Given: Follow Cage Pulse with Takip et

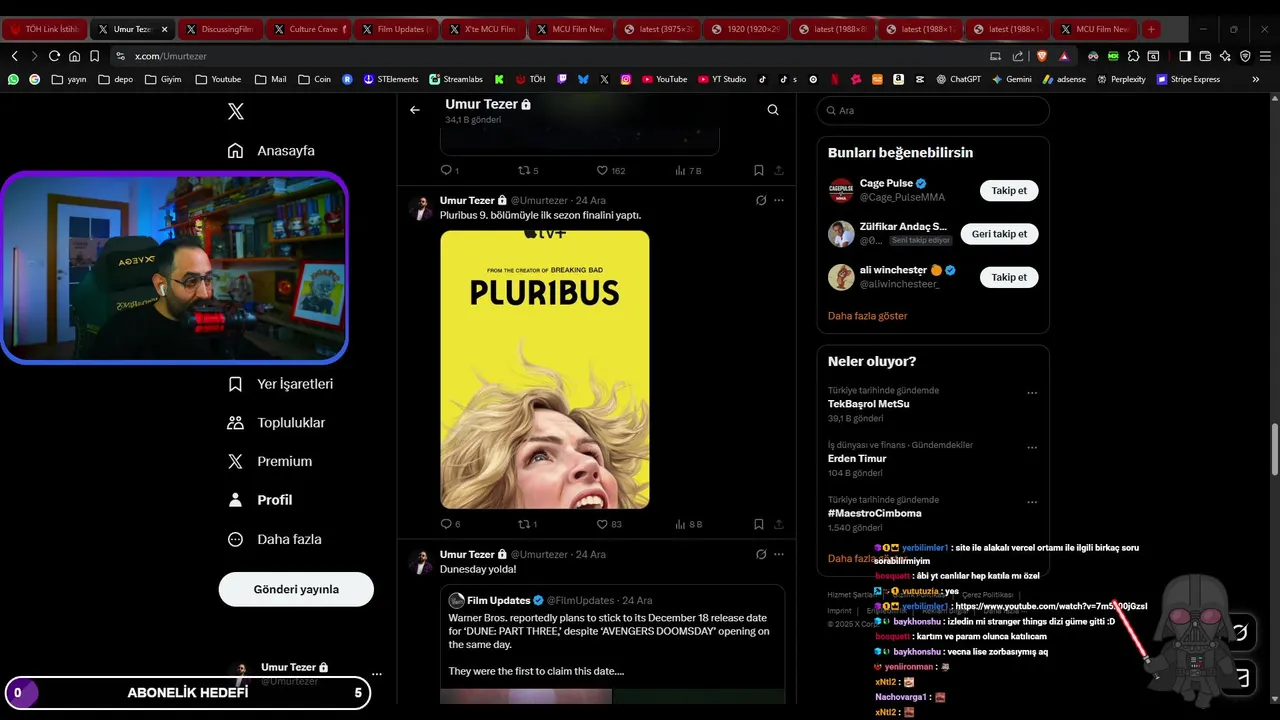Looking at the screenshot, I should [1009, 190].
